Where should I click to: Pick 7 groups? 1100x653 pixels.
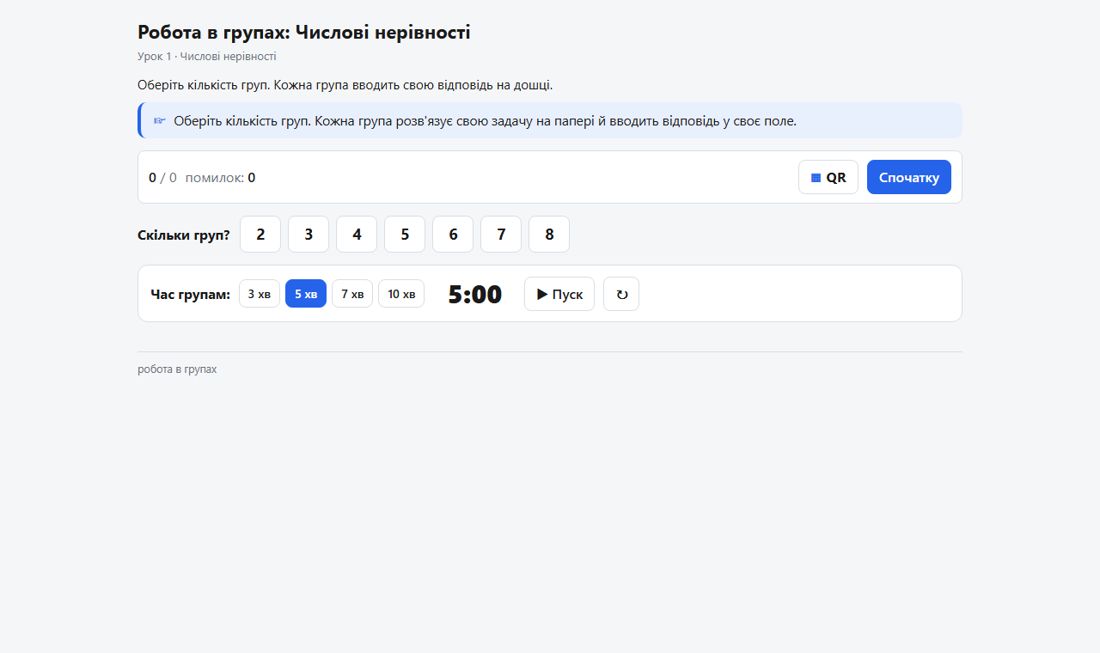[x=501, y=234]
